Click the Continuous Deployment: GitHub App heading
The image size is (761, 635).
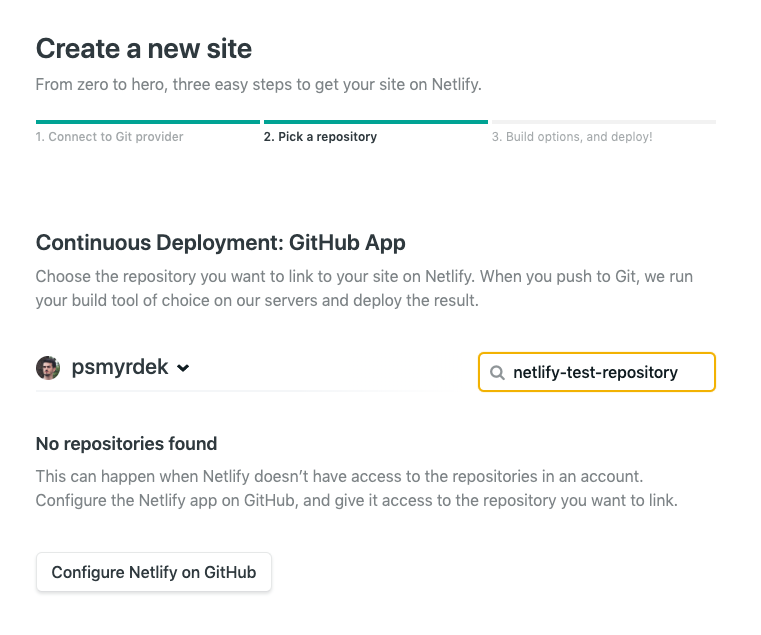(x=221, y=243)
